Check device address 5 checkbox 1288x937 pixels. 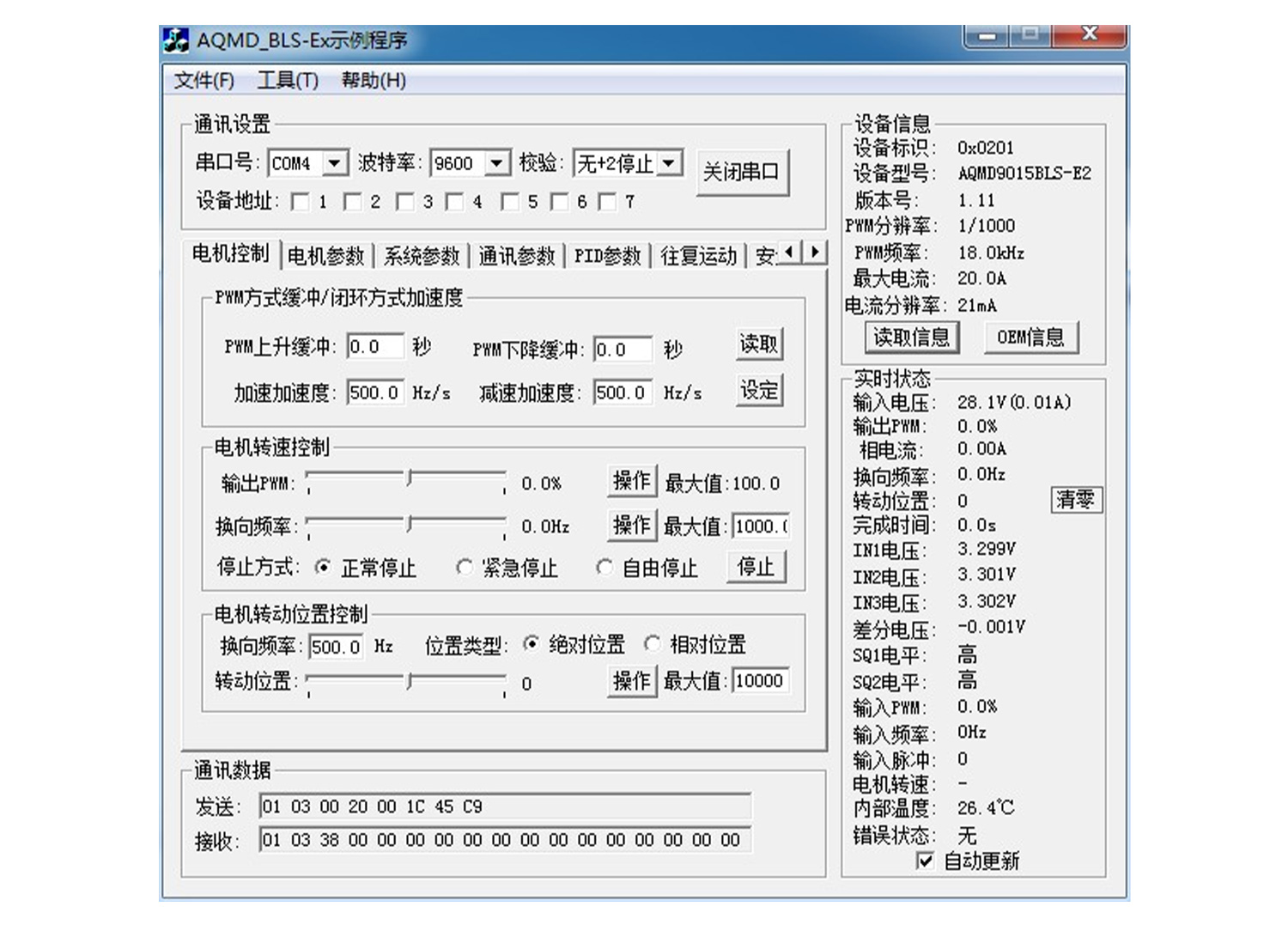[x=510, y=202]
